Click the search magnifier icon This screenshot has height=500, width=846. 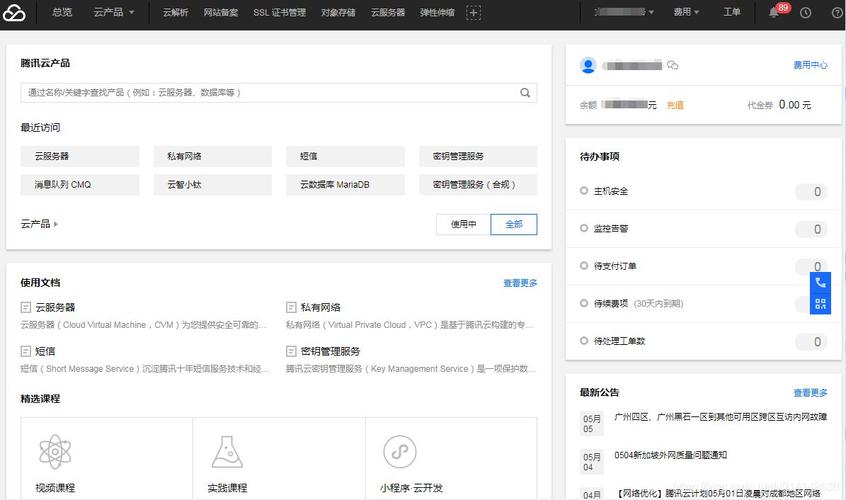525,93
